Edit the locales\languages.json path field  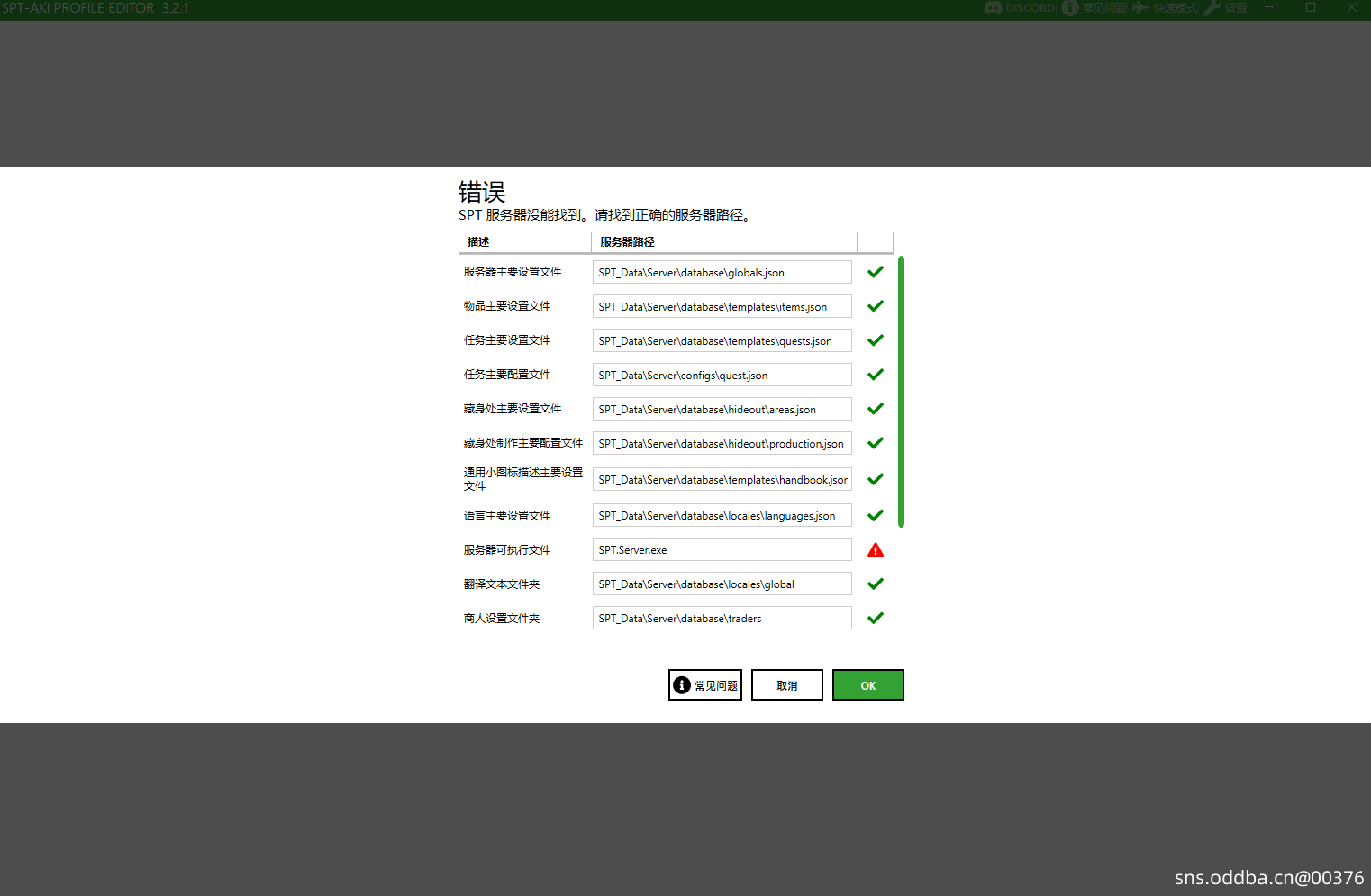(x=722, y=515)
